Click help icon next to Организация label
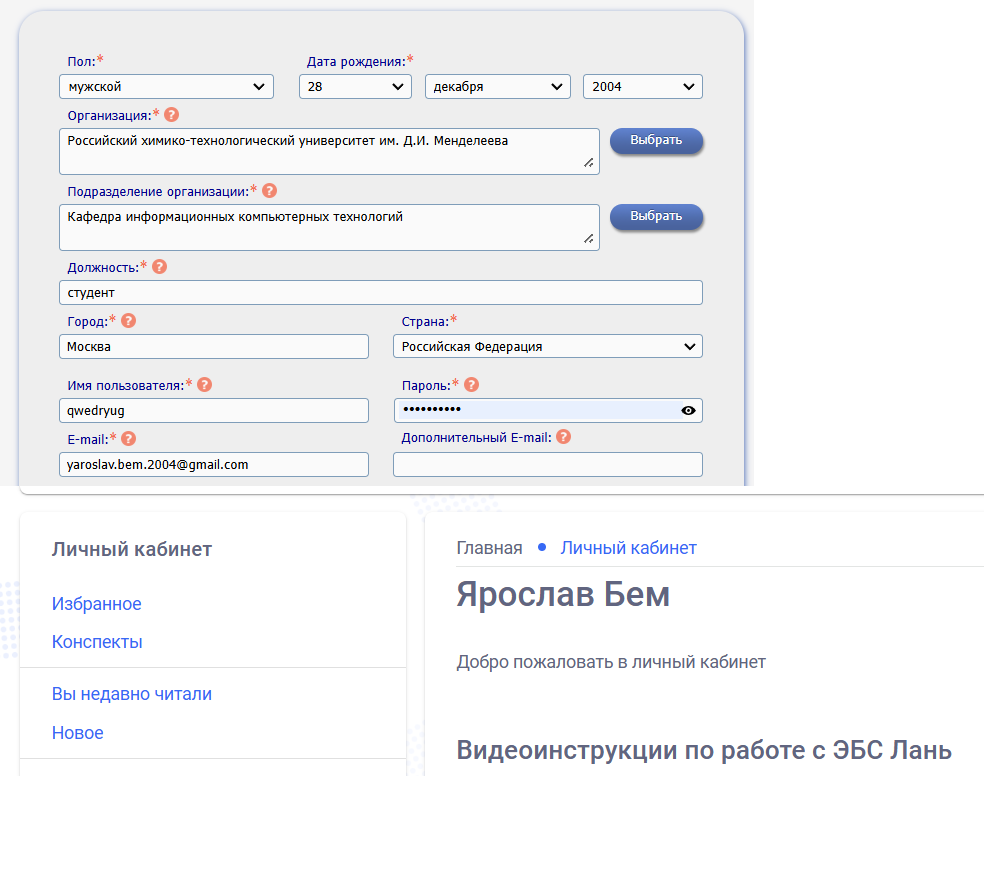Image resolution: width=984 pixels, height=886 pixels. (172, 115)
